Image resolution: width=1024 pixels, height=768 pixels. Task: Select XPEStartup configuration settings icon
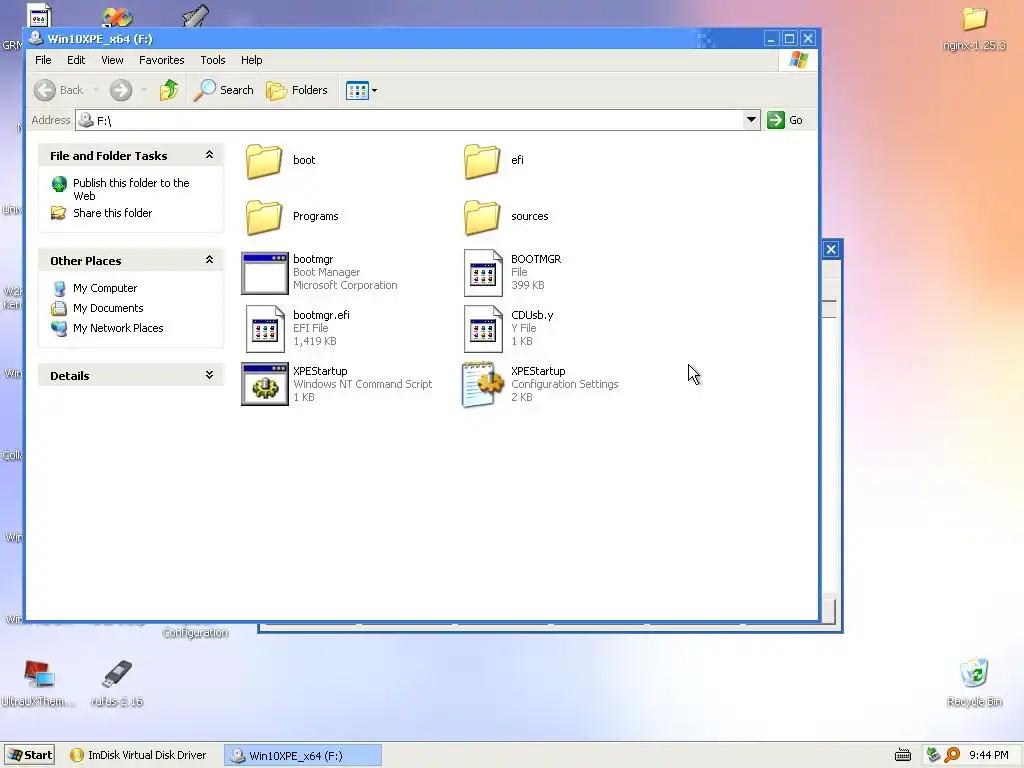coord(483,385)
